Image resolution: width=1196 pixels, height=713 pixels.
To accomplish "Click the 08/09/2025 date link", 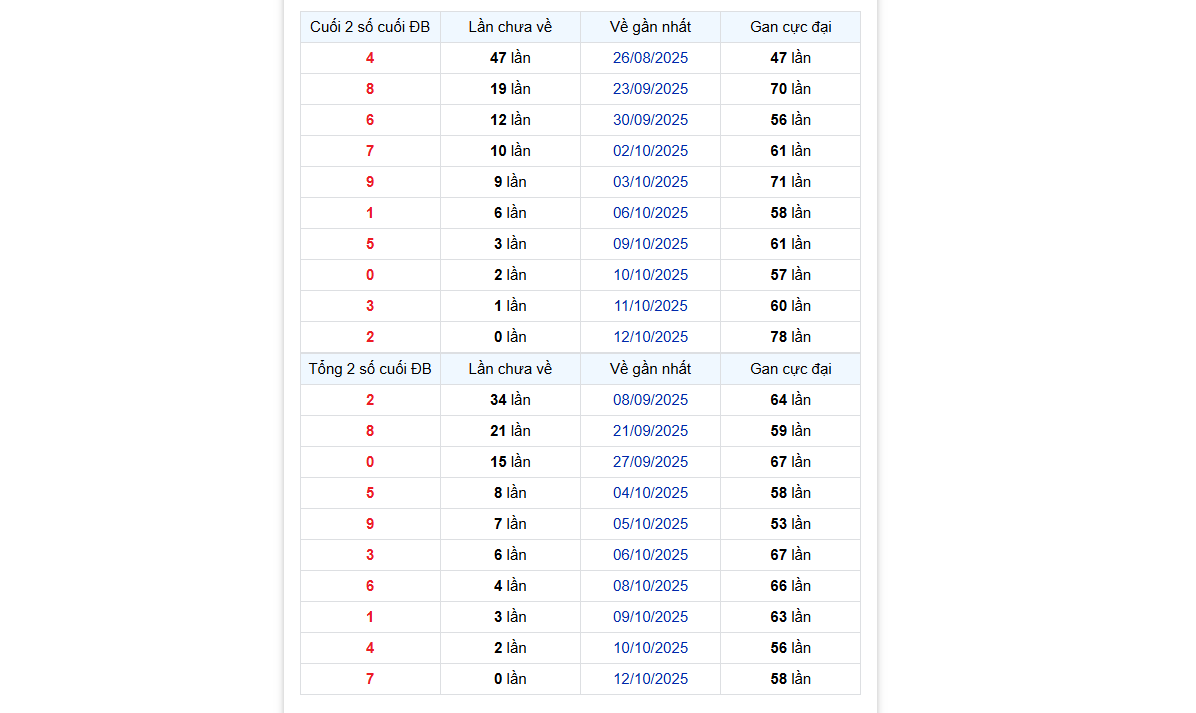I will (x=650, y=400).
